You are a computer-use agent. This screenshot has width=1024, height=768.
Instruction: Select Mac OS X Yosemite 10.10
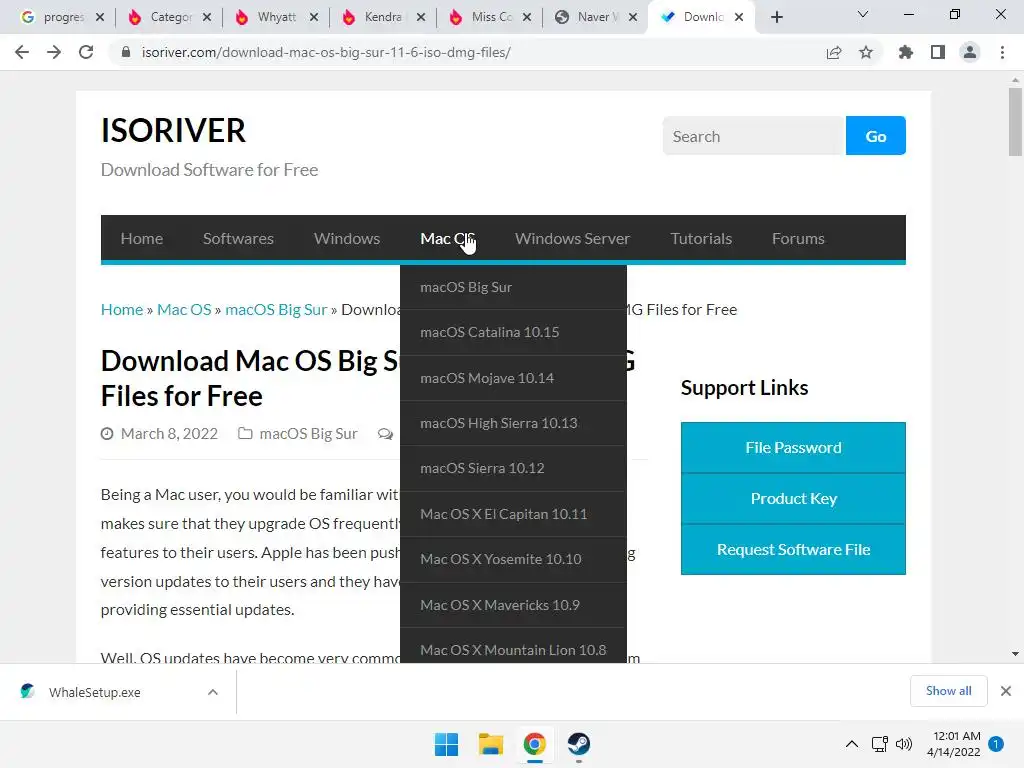coord(513,559)
